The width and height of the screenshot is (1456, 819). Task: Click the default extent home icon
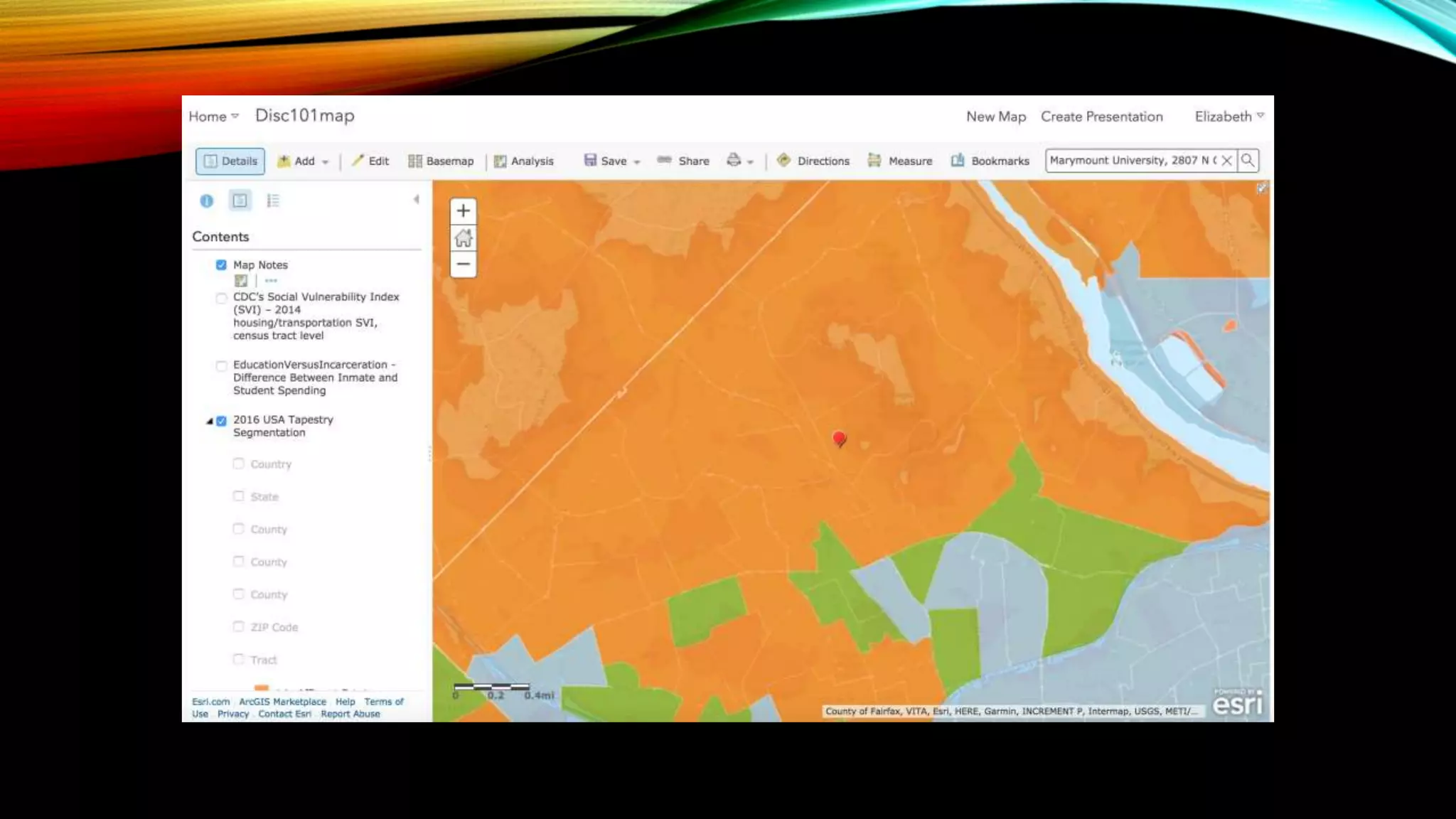463,237
